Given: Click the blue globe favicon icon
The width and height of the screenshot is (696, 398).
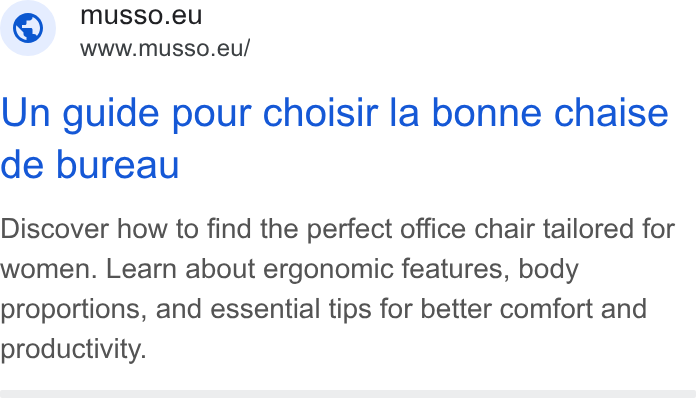Looking at the screenshot, I should click(28, 28).
